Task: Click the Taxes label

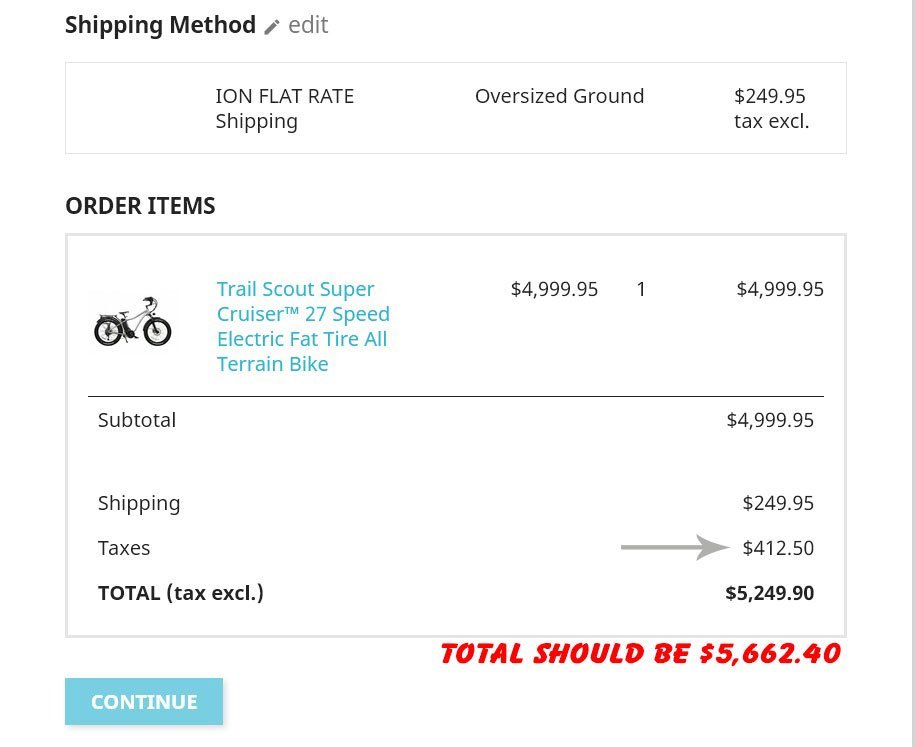Action: tap(124, 548)
